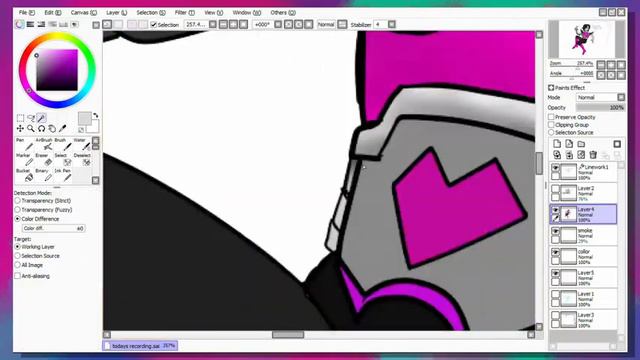Viewport: 640px width, 360px height.
Task: Undo the last action in toolbar
Action: point(107,24)
